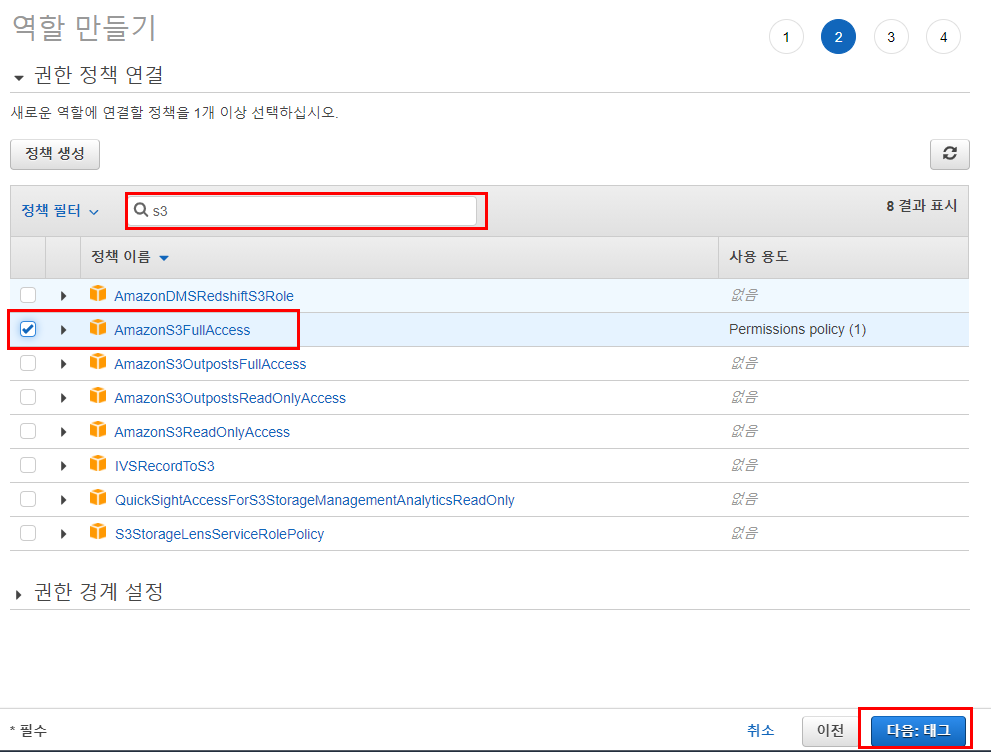Open the 정책 필터 dropdown
991x752 pixels.
click(60, 210)
